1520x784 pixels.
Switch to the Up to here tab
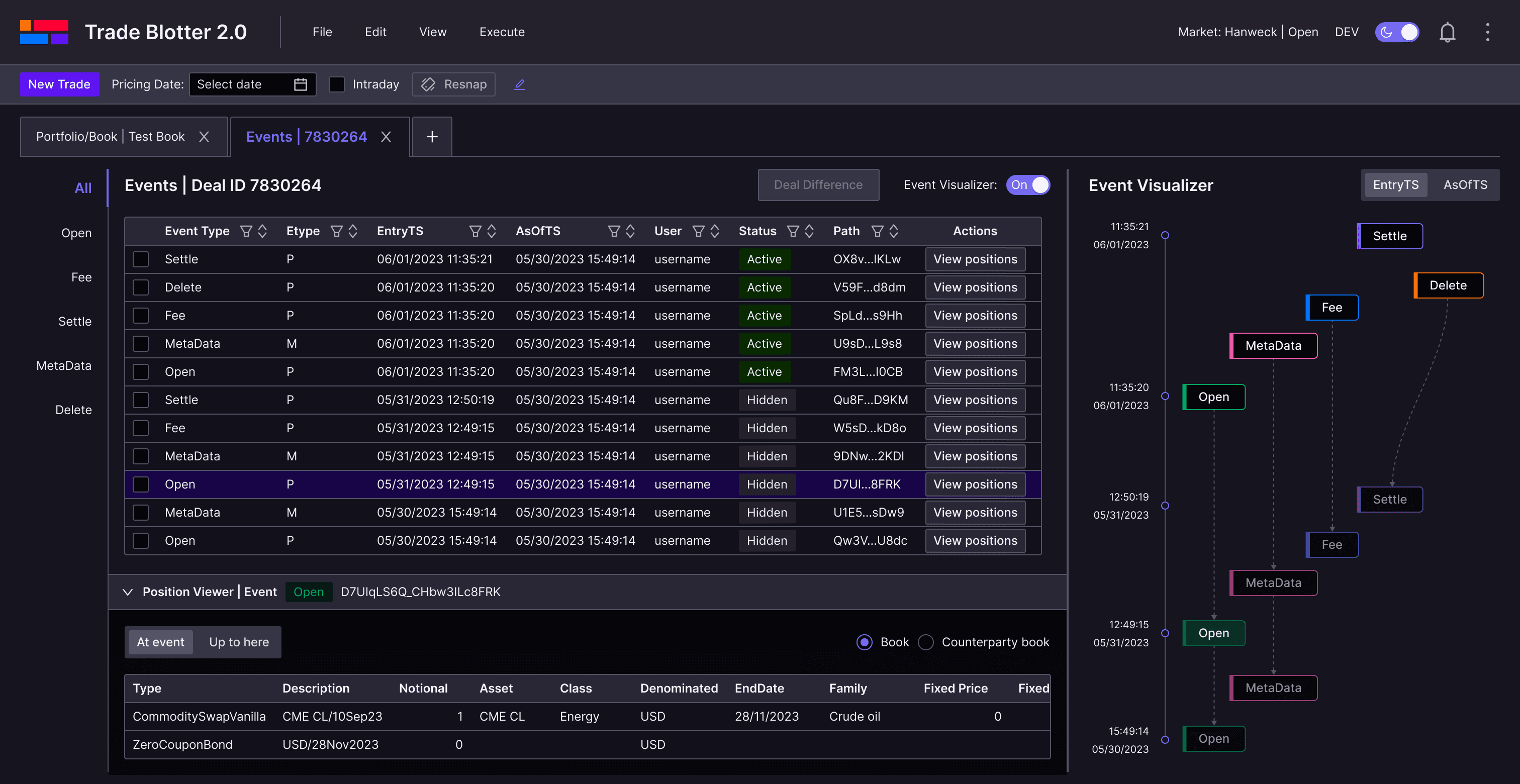(239, 642)
